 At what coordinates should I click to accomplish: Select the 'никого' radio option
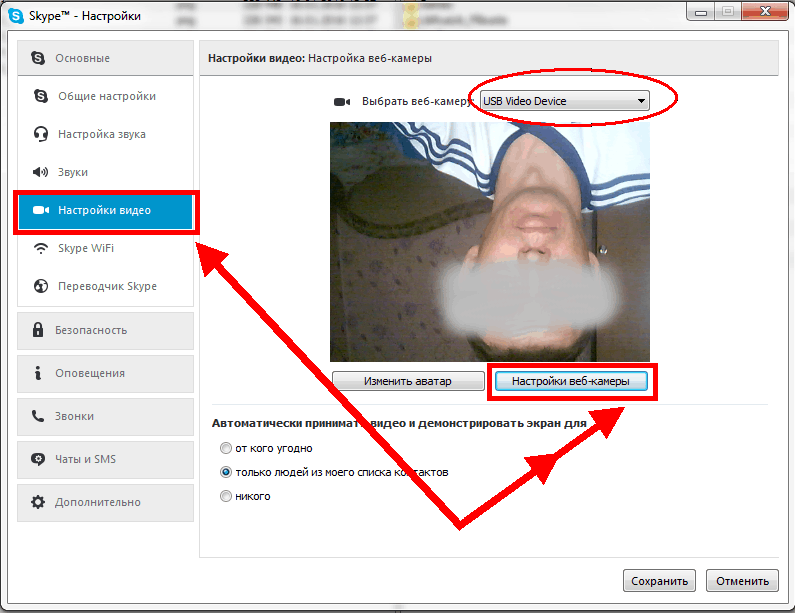click(x=226, y=496)
